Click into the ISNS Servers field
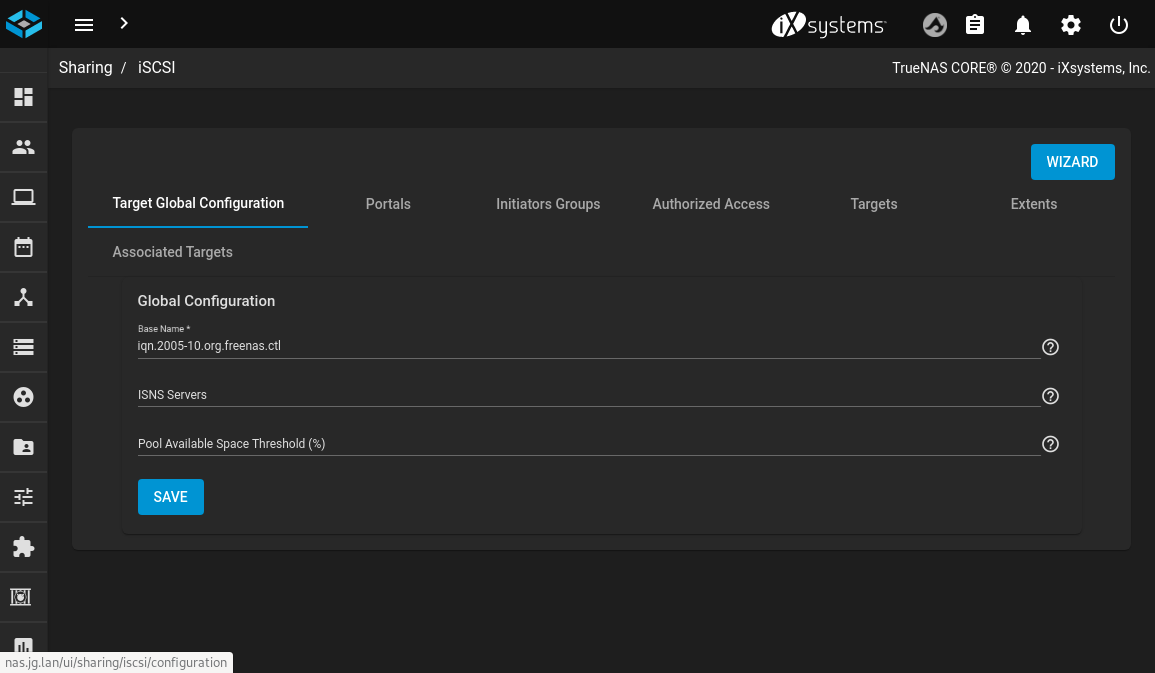 [x=588, y=395]
